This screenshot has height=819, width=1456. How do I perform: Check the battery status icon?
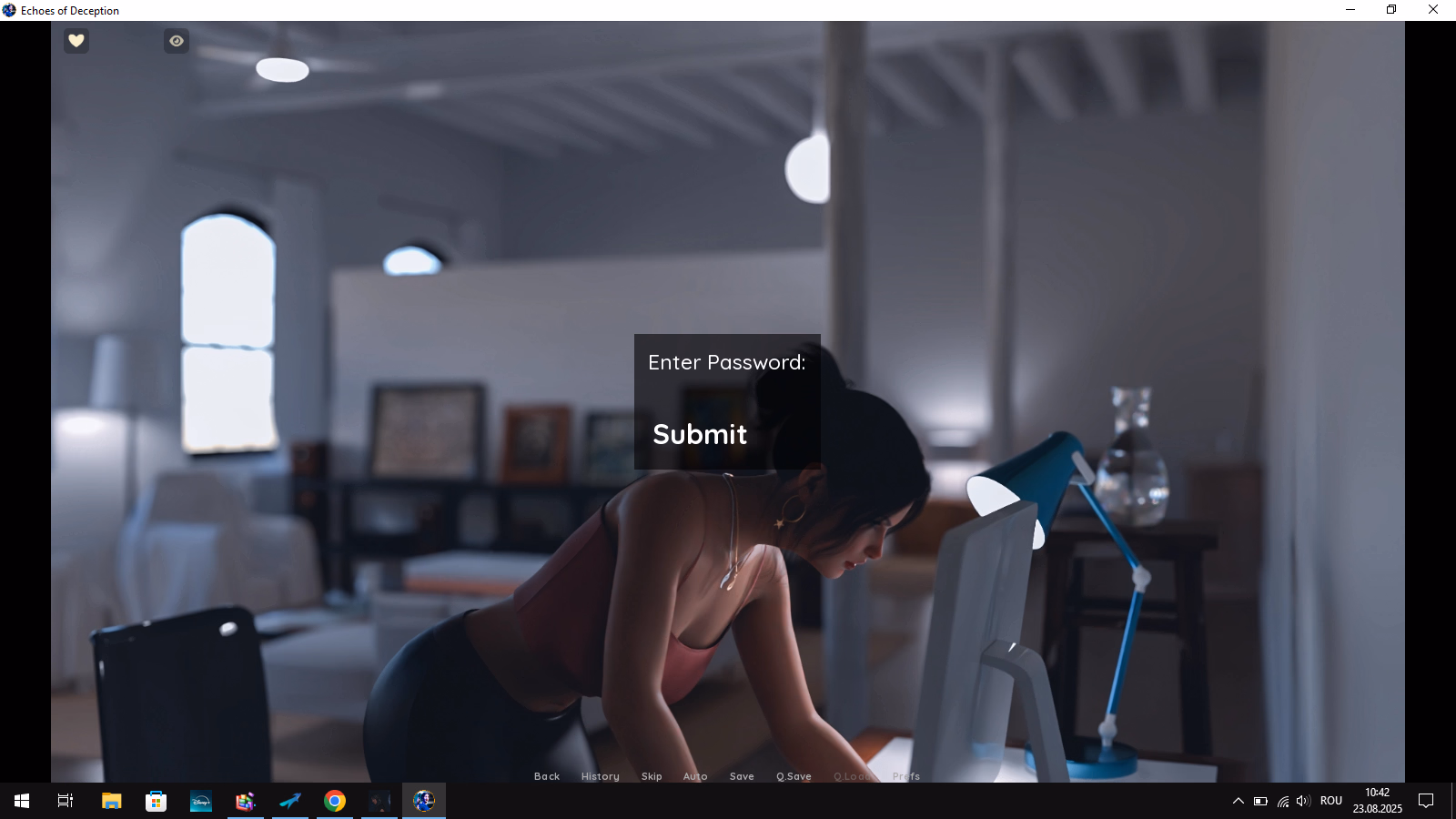click(1260, 801)
